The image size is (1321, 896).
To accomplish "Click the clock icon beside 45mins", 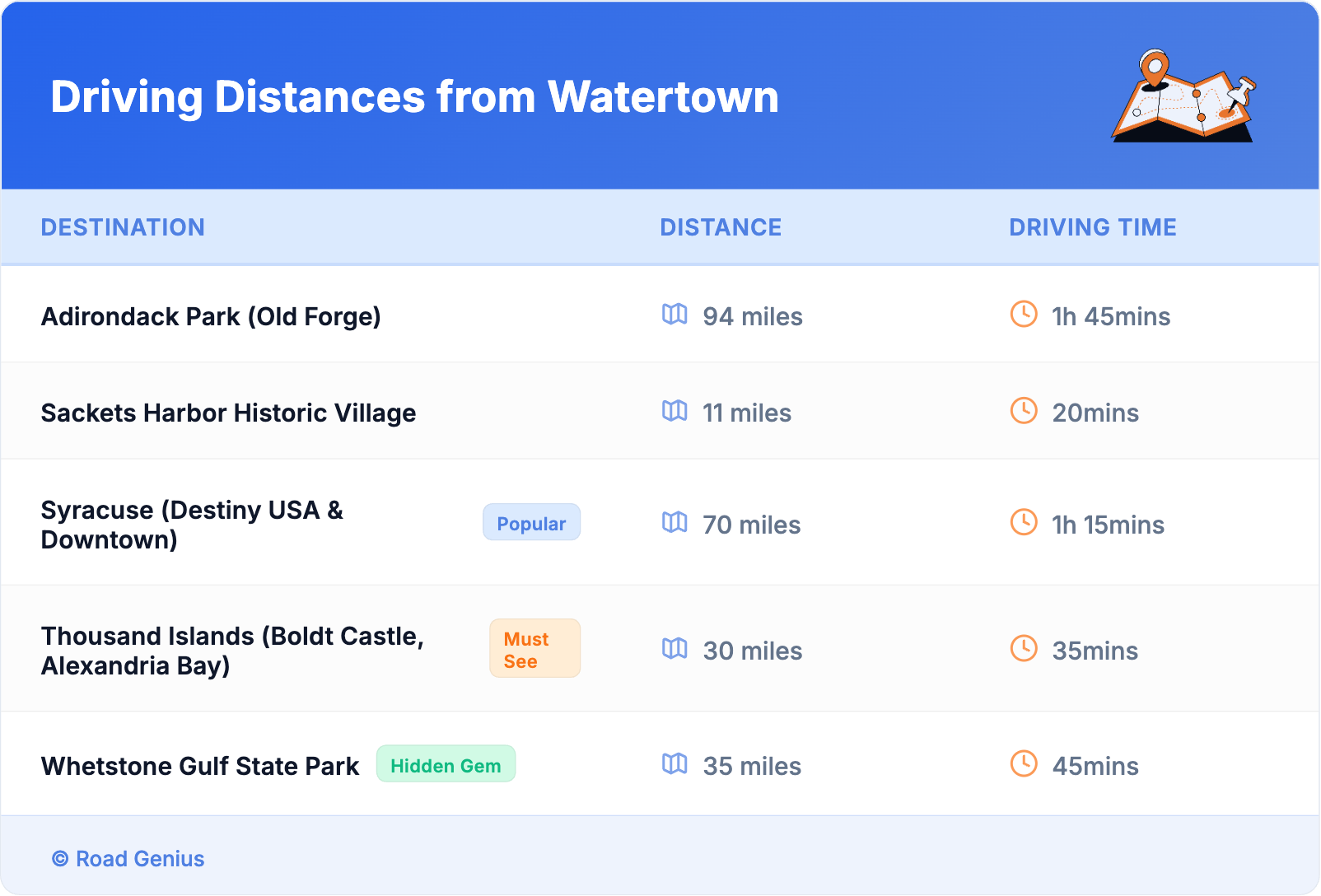I will tap(1024, 764).
